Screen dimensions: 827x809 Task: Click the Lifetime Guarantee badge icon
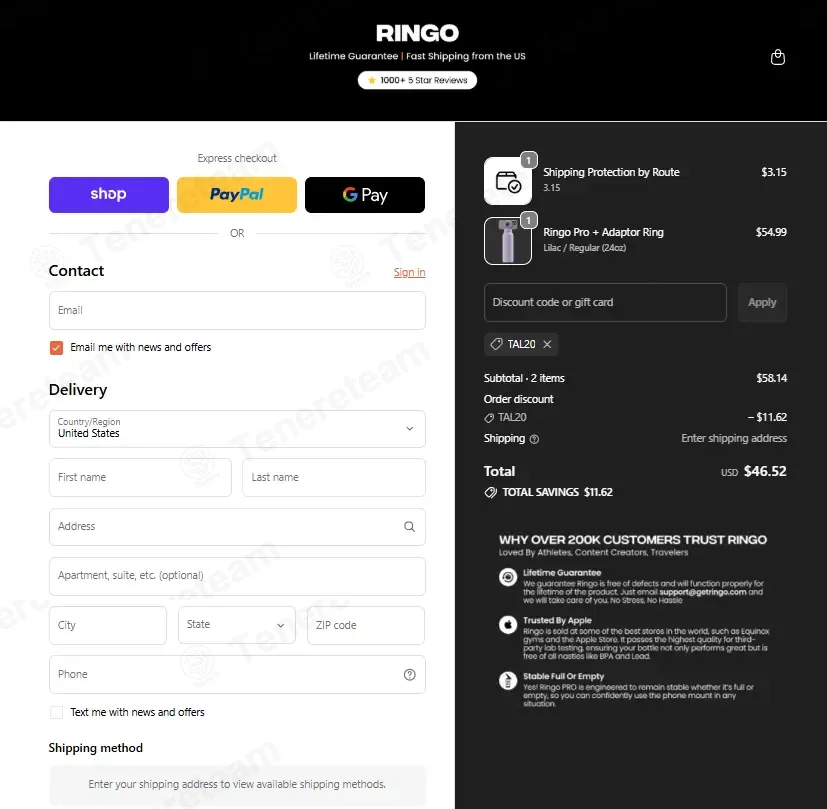point(508,577)
